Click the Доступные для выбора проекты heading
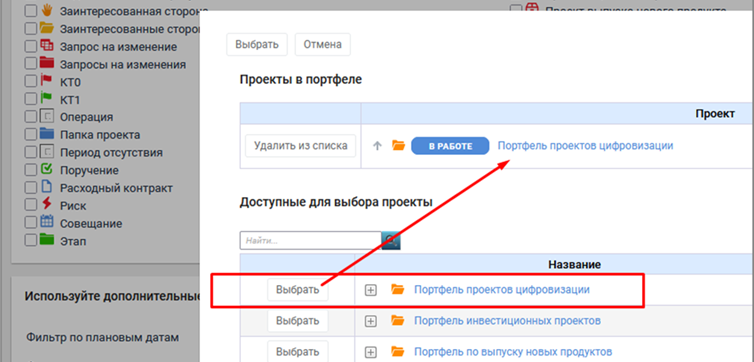Viewport: 754px width, 362px height. [x=336, y=202]
